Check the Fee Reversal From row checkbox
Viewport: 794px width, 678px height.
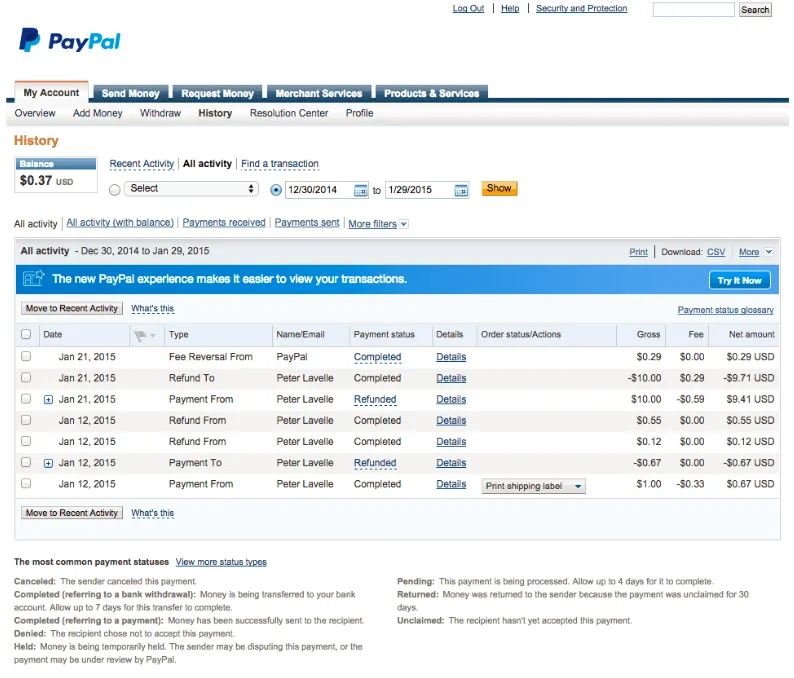(26, 356)
